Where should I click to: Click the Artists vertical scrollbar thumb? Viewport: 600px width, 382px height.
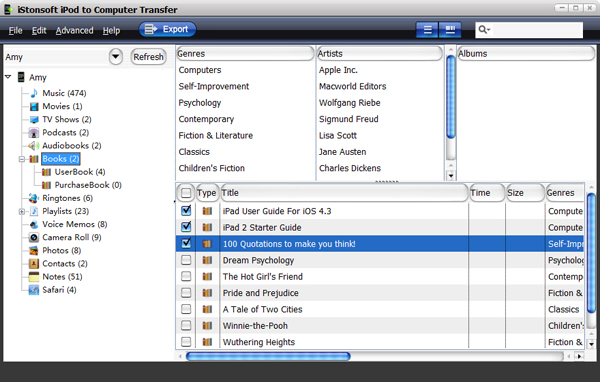point(451,96)
